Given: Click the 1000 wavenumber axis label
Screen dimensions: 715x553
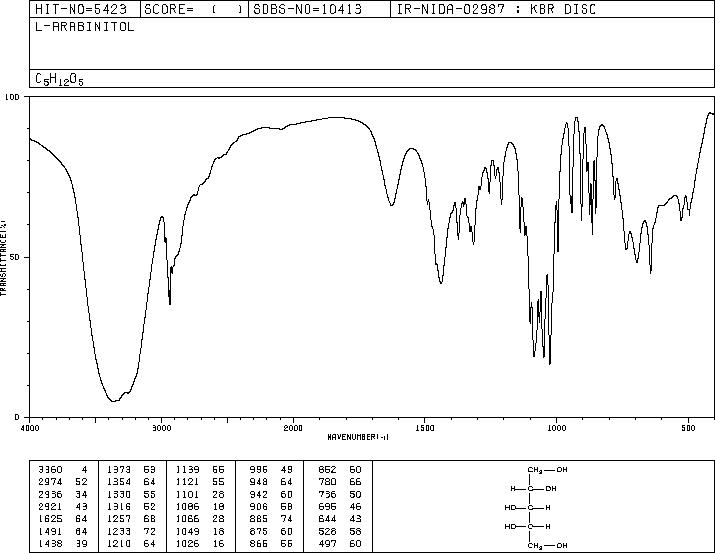Looking at the screenshot, I should coord(556,428).
